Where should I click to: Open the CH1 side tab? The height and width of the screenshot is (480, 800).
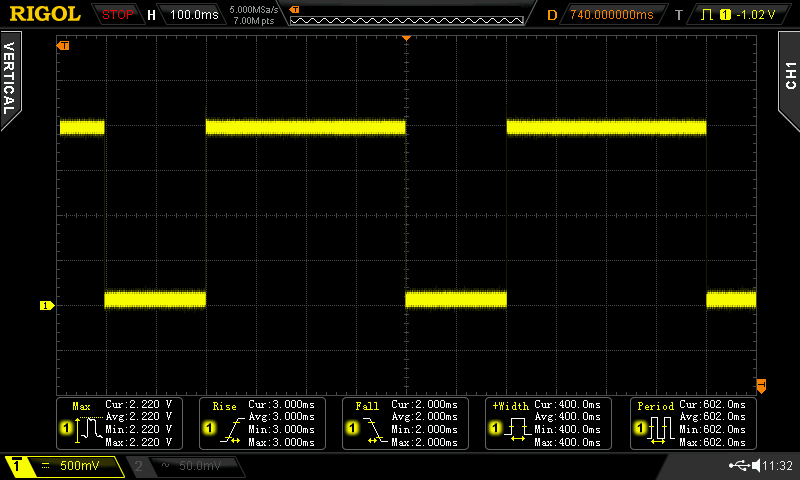pos(789,75)
